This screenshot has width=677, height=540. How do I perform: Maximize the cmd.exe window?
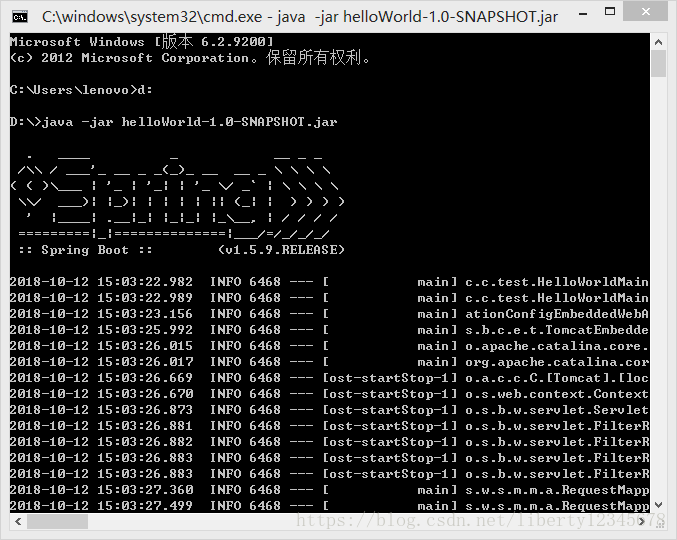[610, 12]
